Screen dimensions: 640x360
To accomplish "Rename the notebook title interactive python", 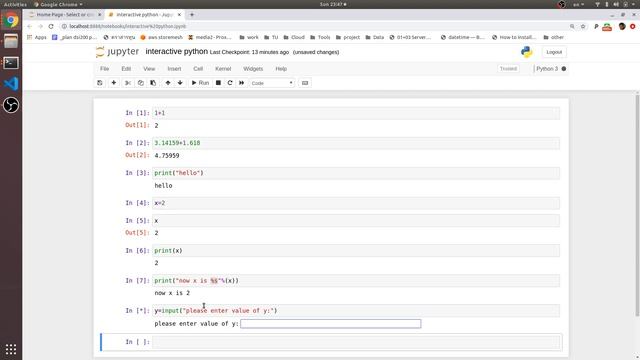I will tap(176, 51).
